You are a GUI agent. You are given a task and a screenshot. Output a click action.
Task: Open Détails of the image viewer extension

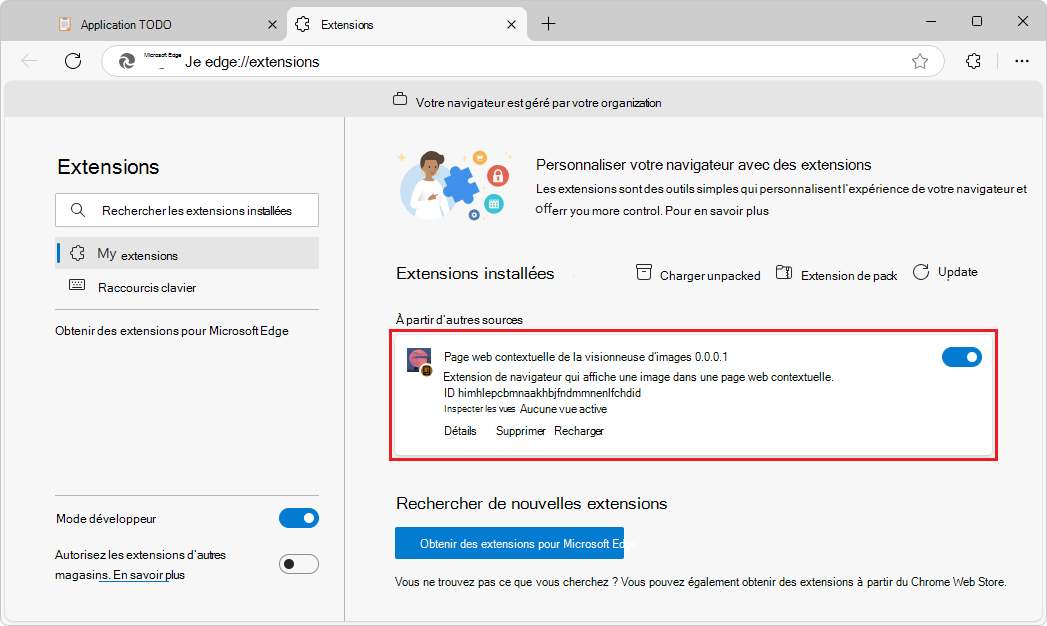459,430
